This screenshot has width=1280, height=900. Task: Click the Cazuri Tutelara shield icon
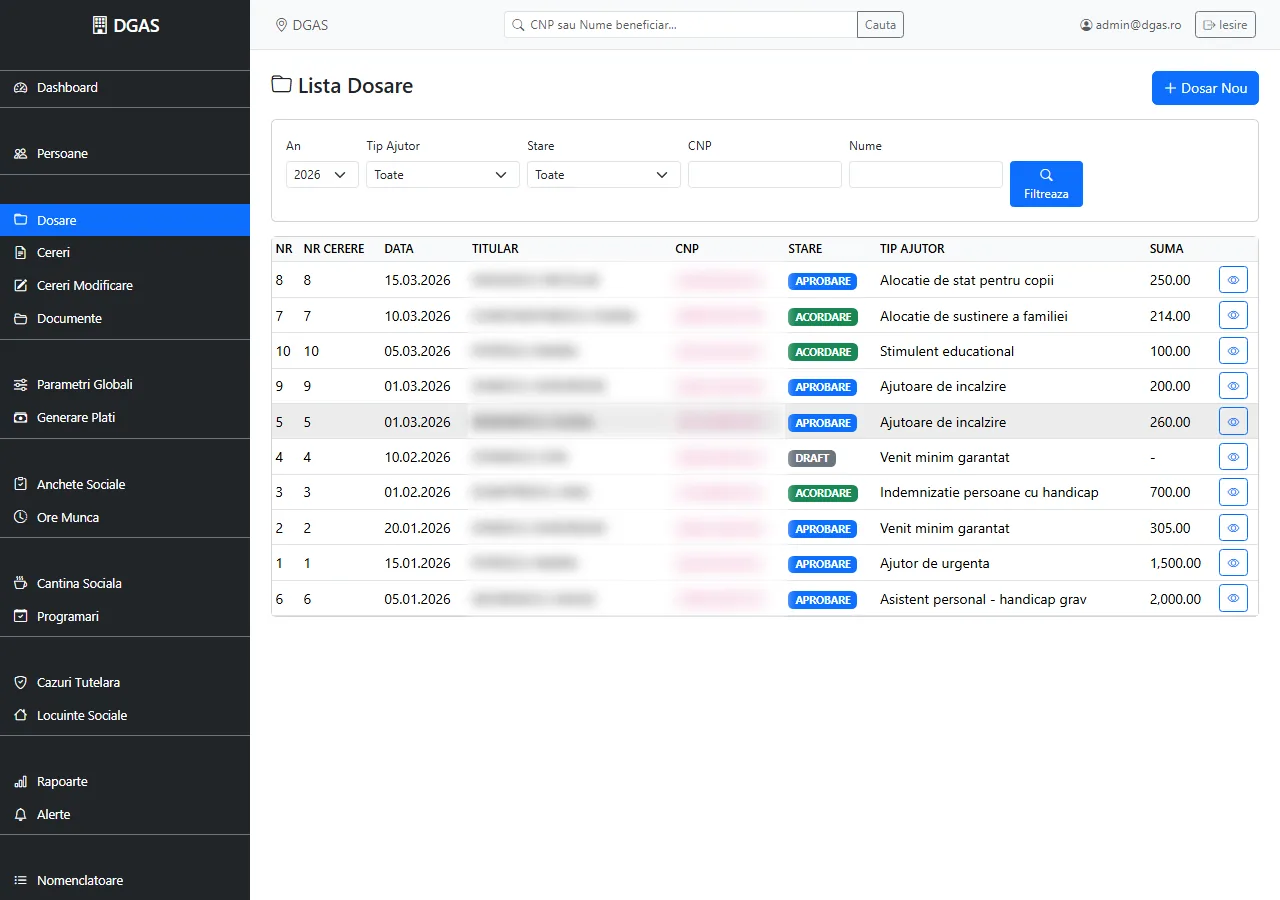tap(20, 683)
